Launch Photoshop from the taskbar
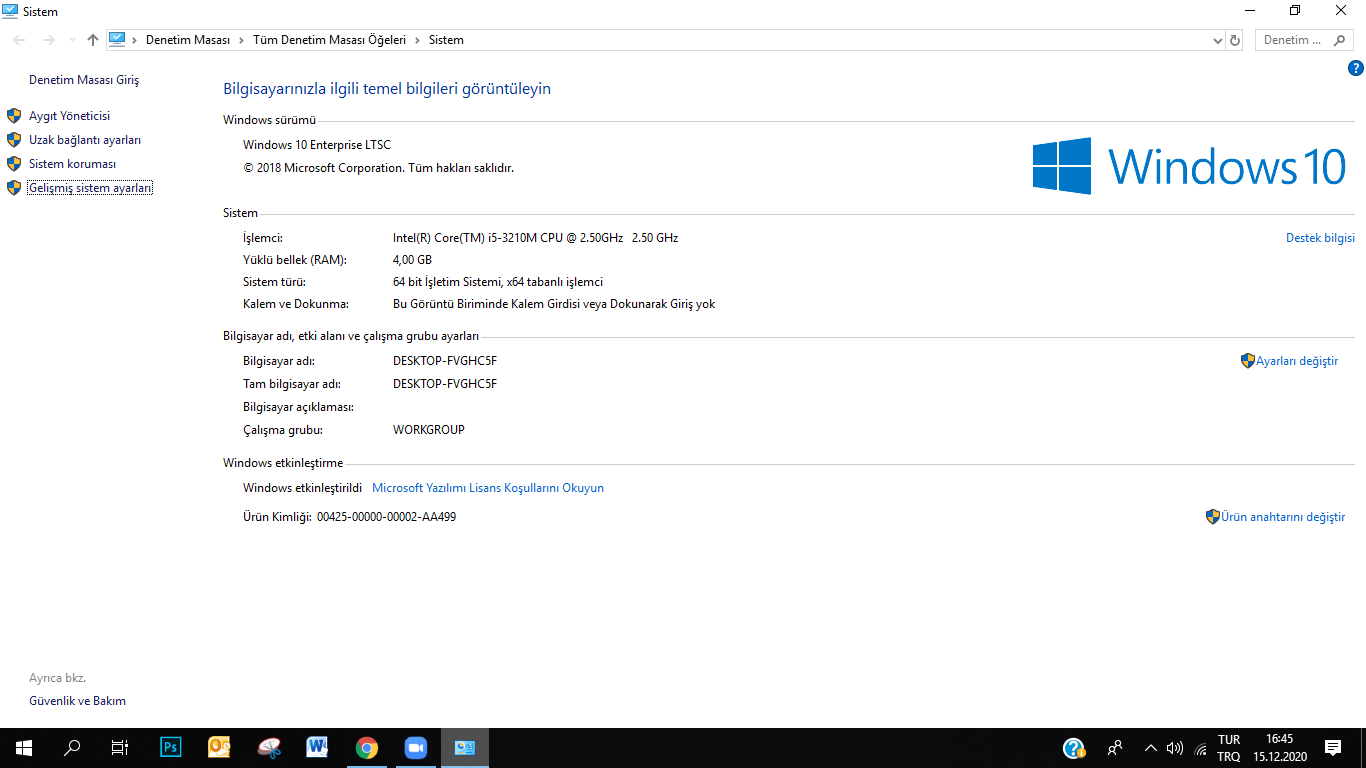 171,747
